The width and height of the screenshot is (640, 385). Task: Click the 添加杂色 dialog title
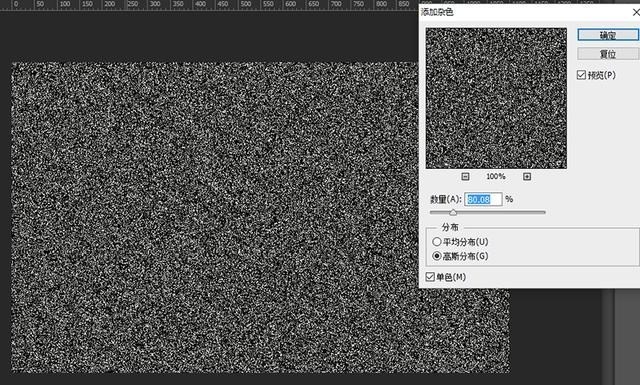[x=437, y=12]
